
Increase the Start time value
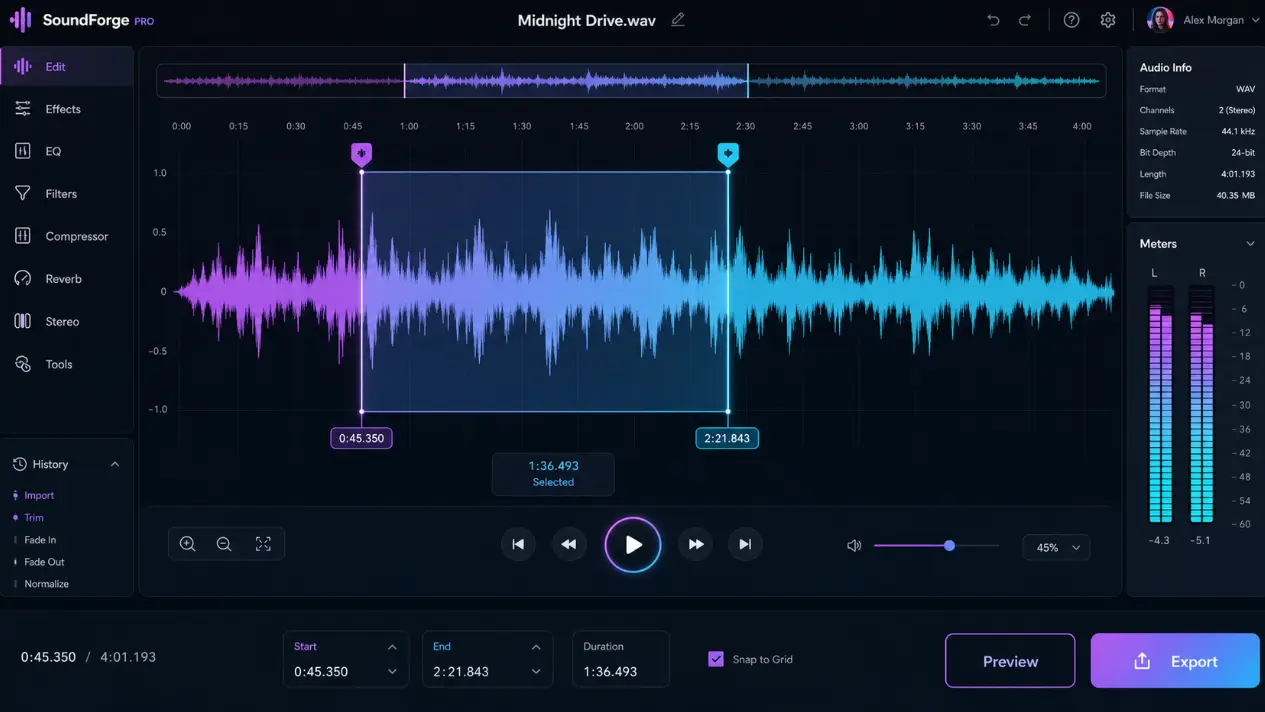point(392,647)
